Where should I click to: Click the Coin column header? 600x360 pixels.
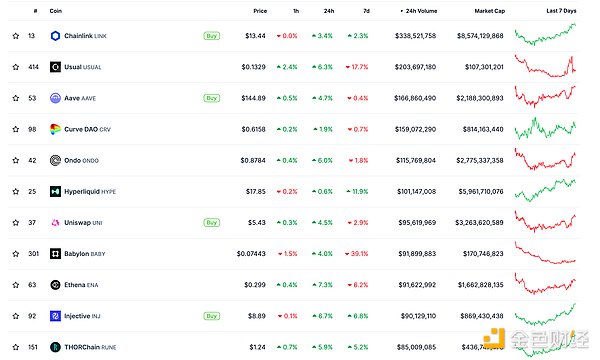pos(55,11)
